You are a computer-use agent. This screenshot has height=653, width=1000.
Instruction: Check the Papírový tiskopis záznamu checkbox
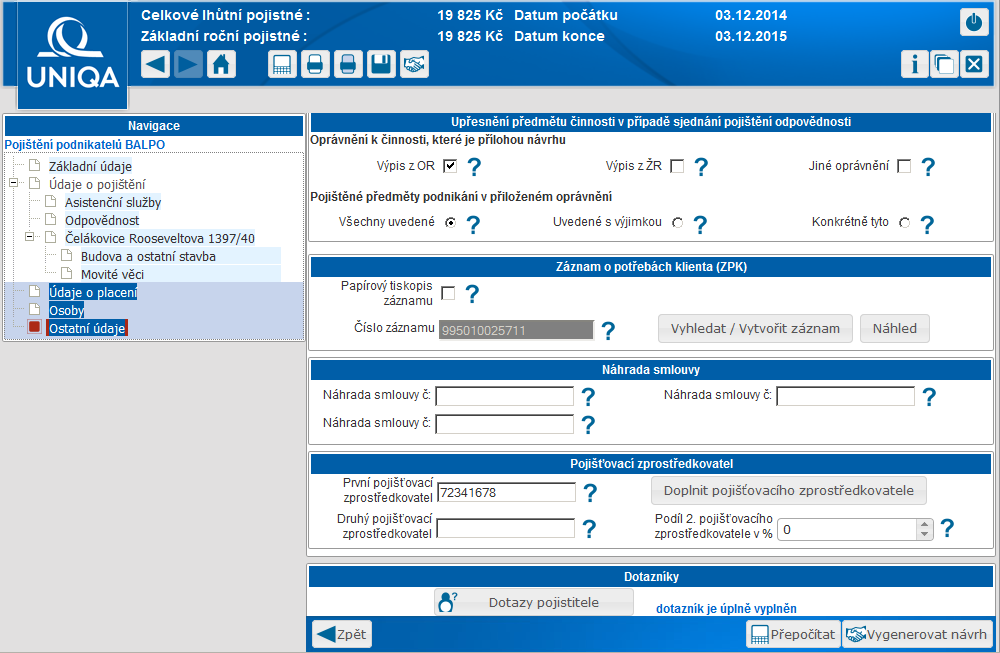(448, 293)
